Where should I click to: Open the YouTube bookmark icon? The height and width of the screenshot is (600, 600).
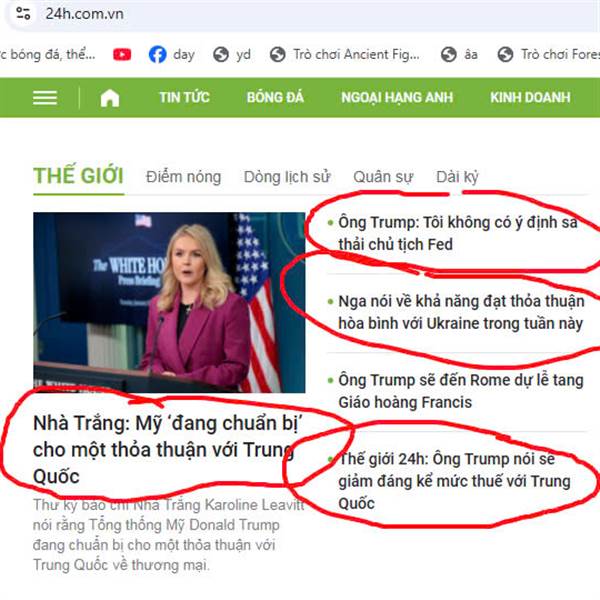[x=122, y=54]
